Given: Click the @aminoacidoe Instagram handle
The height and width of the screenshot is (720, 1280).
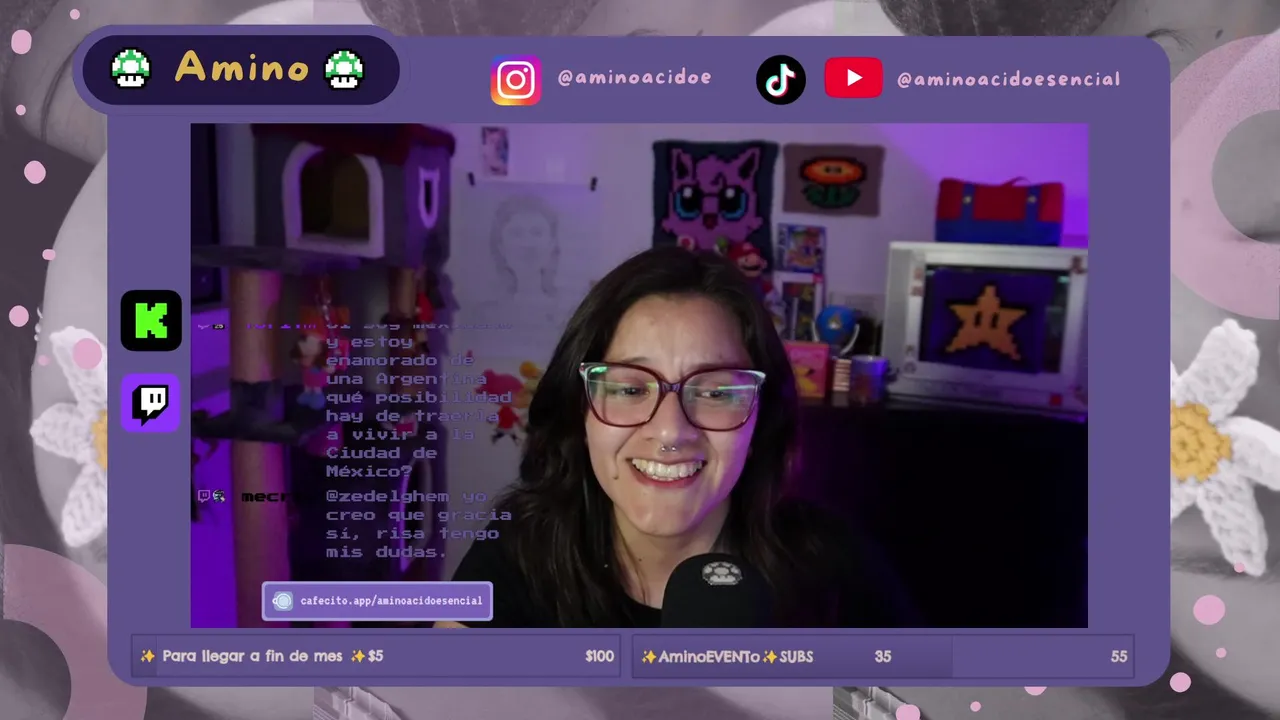Looking at the screenshot, I should pyautogui.click(x=634, y=78).
